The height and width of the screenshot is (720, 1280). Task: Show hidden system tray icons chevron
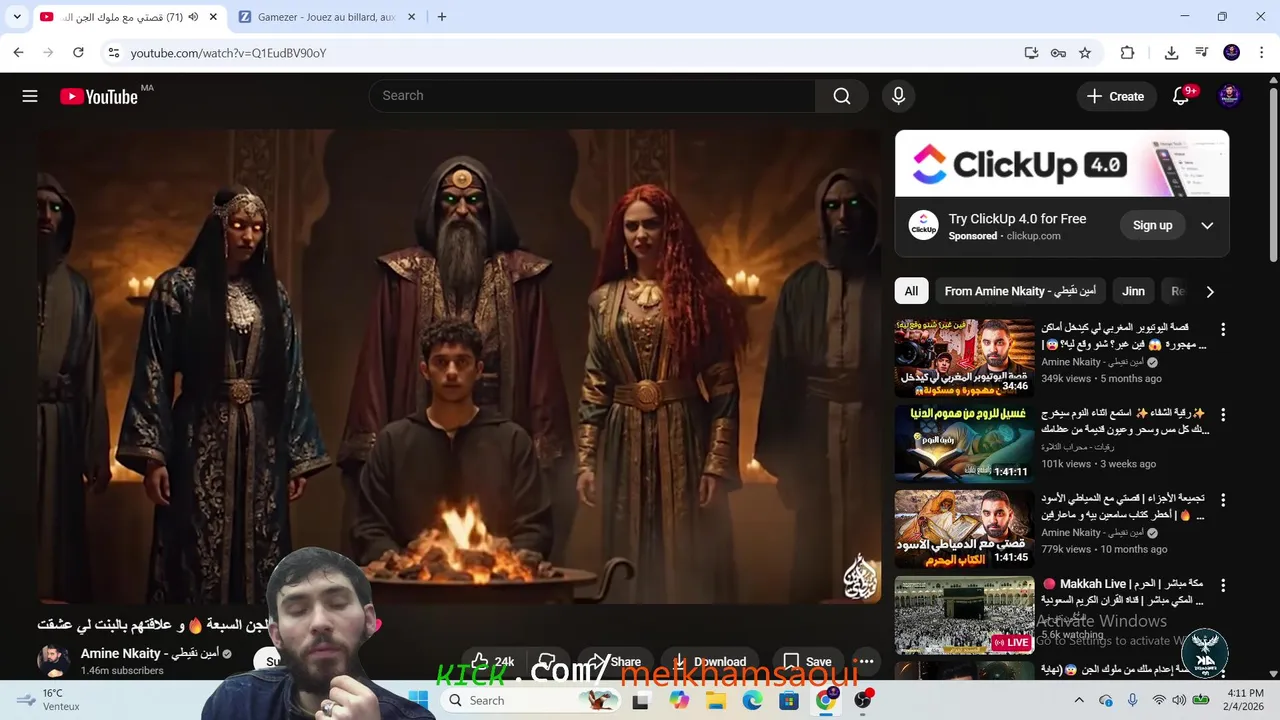tap(1079, 700)
